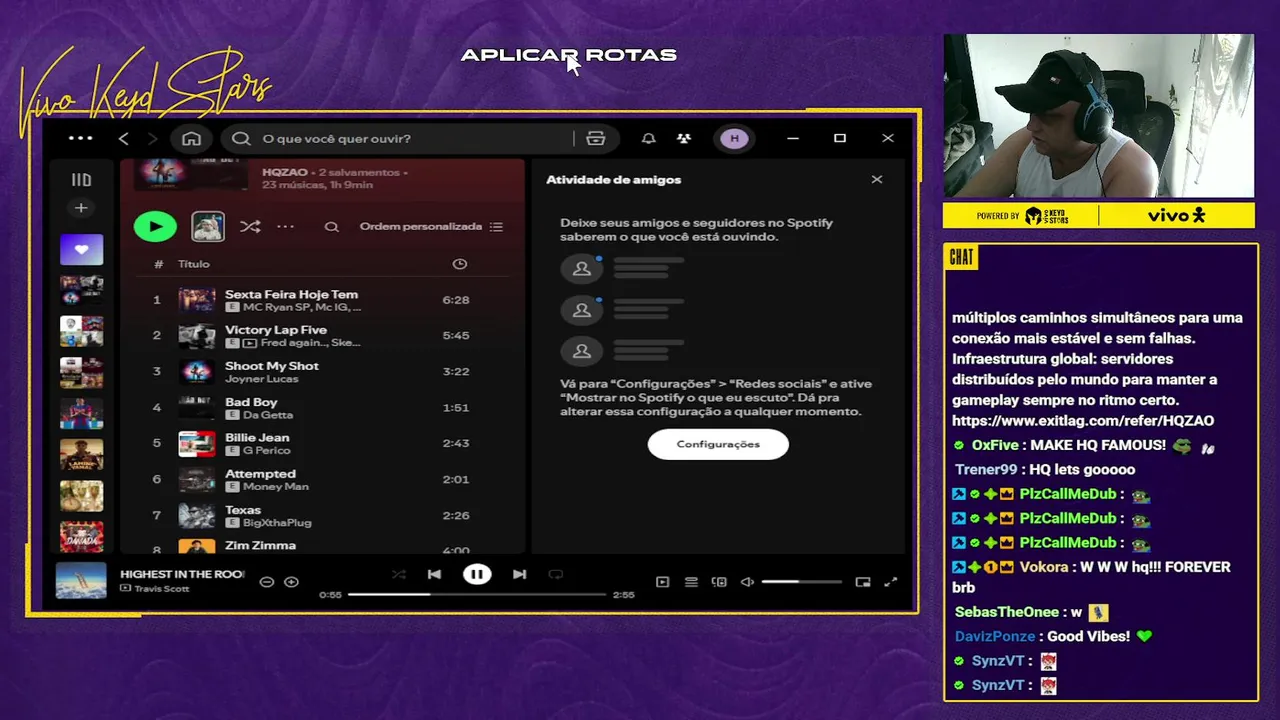Open artist link 'BigXthaPlug'
Image resolution: width=1280 pixels, height=720 pixels.
tap(277, 523)
